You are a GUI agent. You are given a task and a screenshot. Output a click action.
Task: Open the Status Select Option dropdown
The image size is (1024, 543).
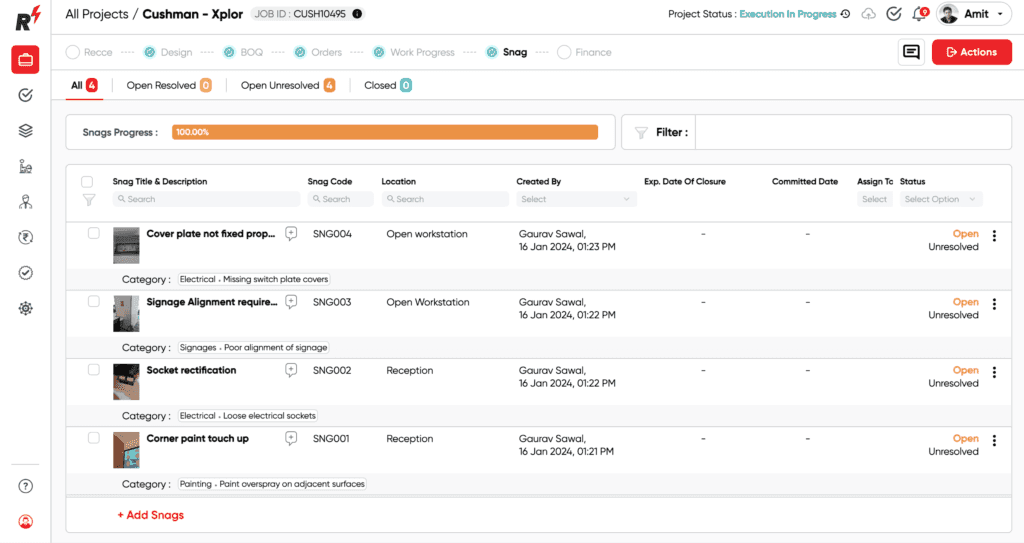pos(940,199)
